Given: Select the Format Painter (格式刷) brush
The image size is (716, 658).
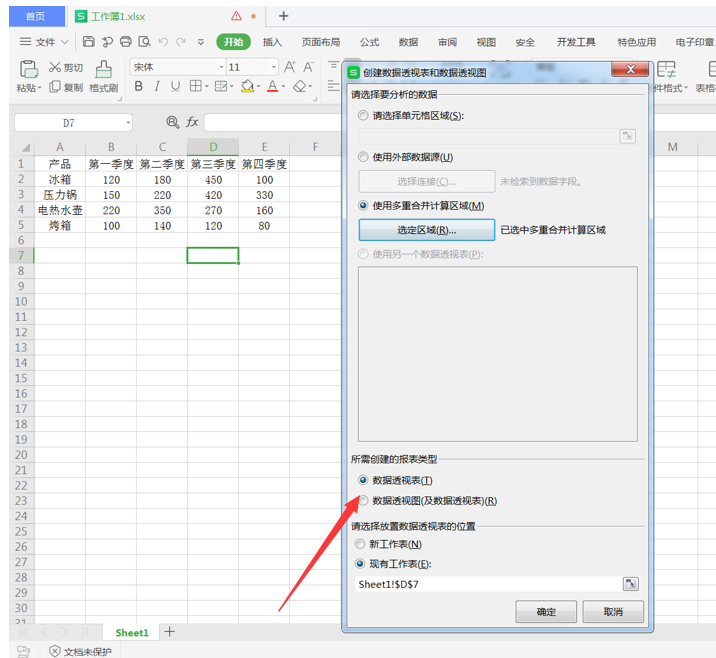Looking at the screenshot, I should (103, 69).
